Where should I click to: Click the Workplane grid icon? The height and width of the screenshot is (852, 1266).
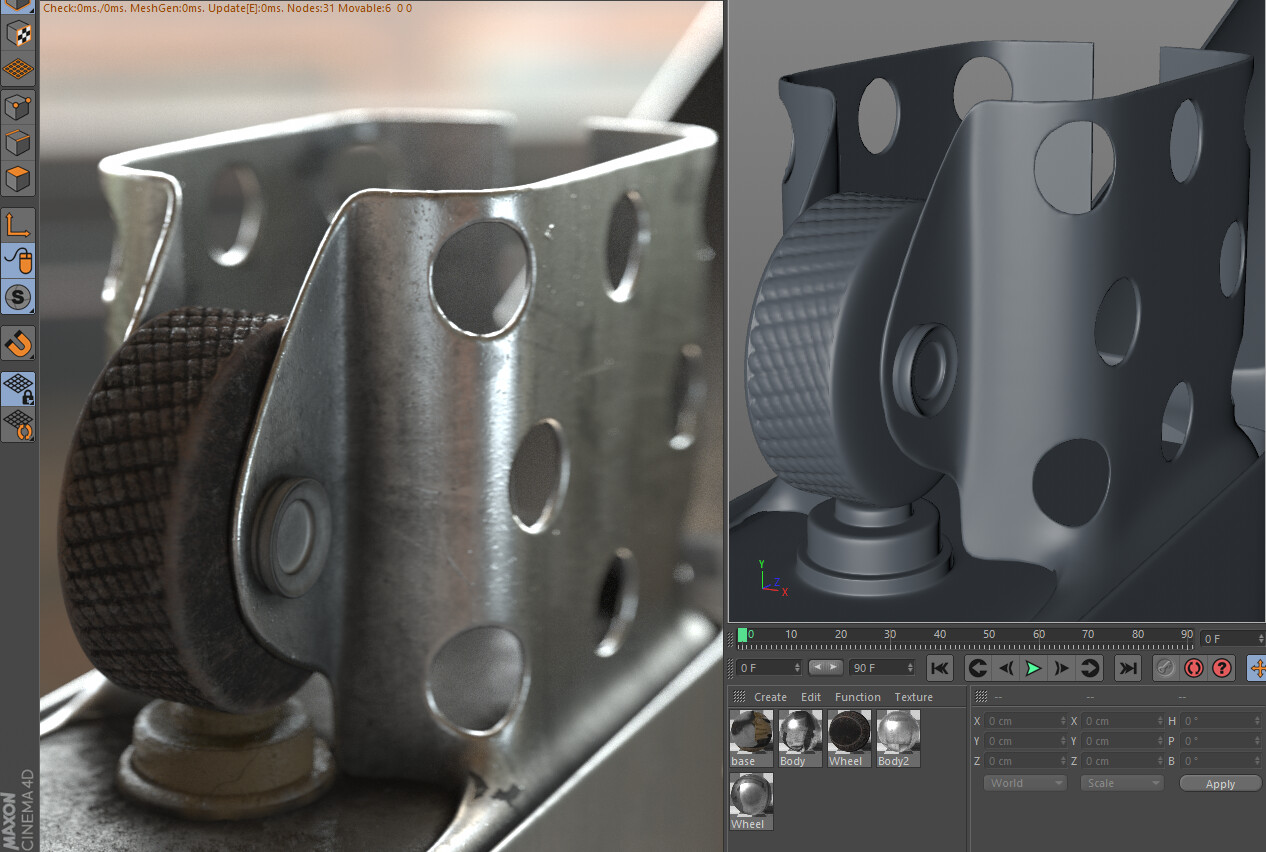19,70
